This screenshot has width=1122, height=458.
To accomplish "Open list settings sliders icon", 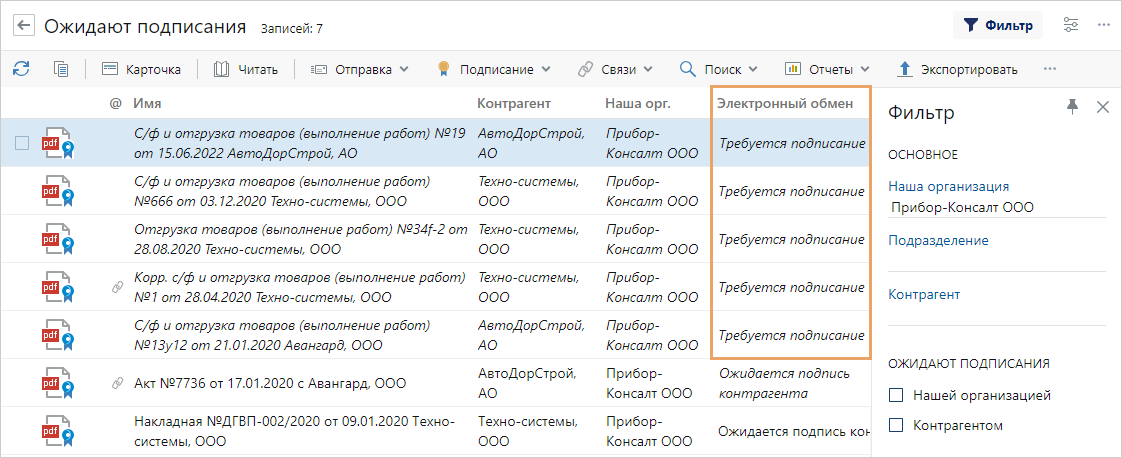I will point(1071,26).
